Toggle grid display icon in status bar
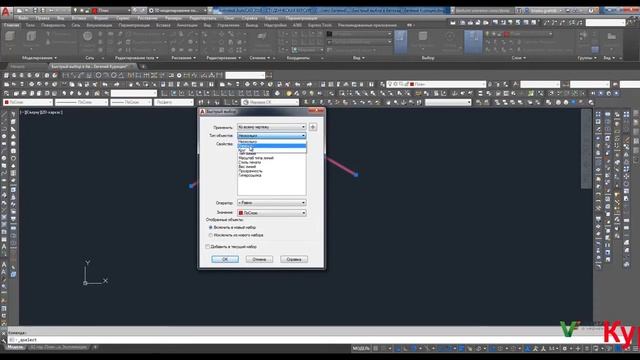 [x=376, y=349]
